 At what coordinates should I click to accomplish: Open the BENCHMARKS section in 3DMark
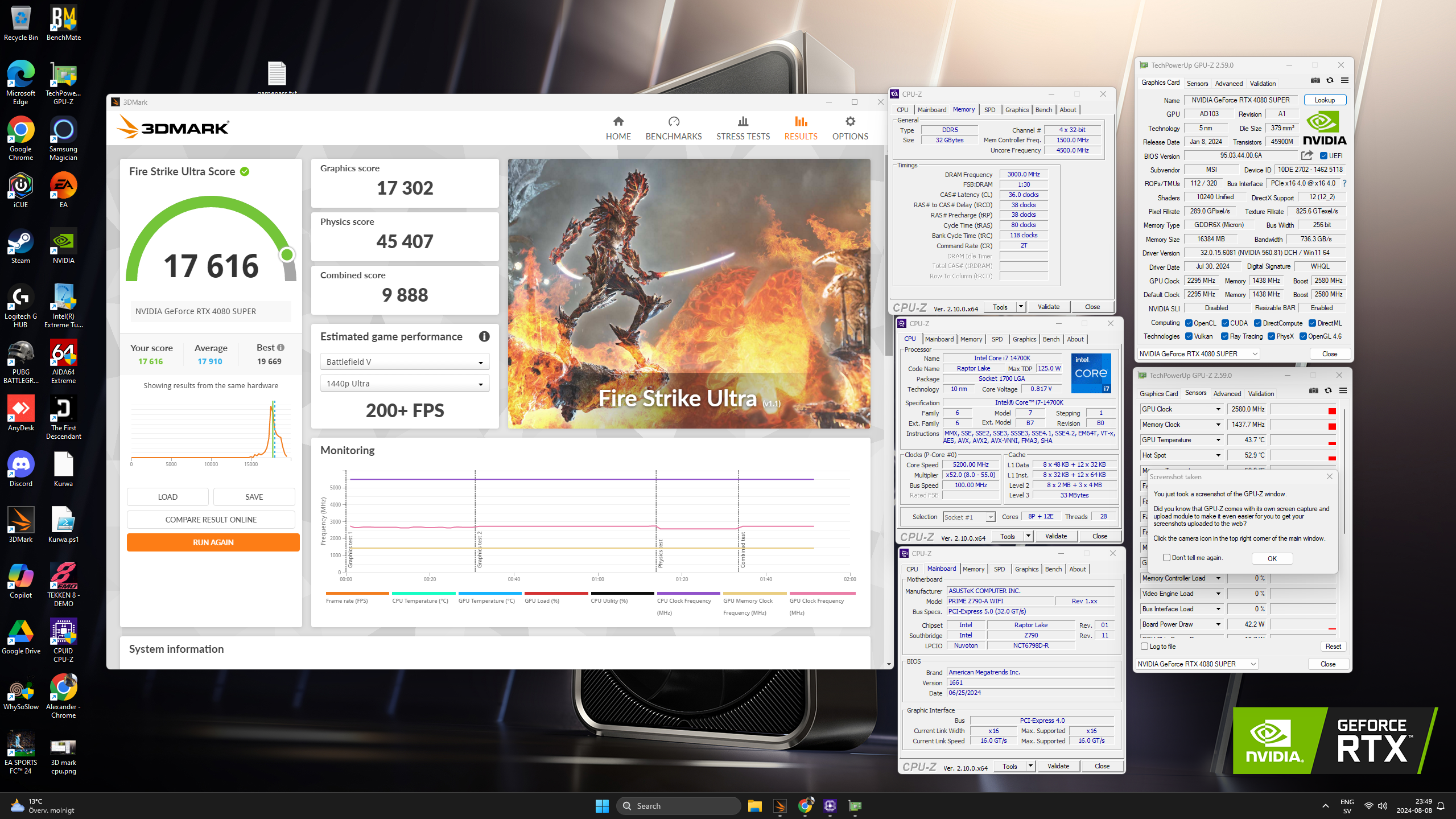click(x=674, y=128)
